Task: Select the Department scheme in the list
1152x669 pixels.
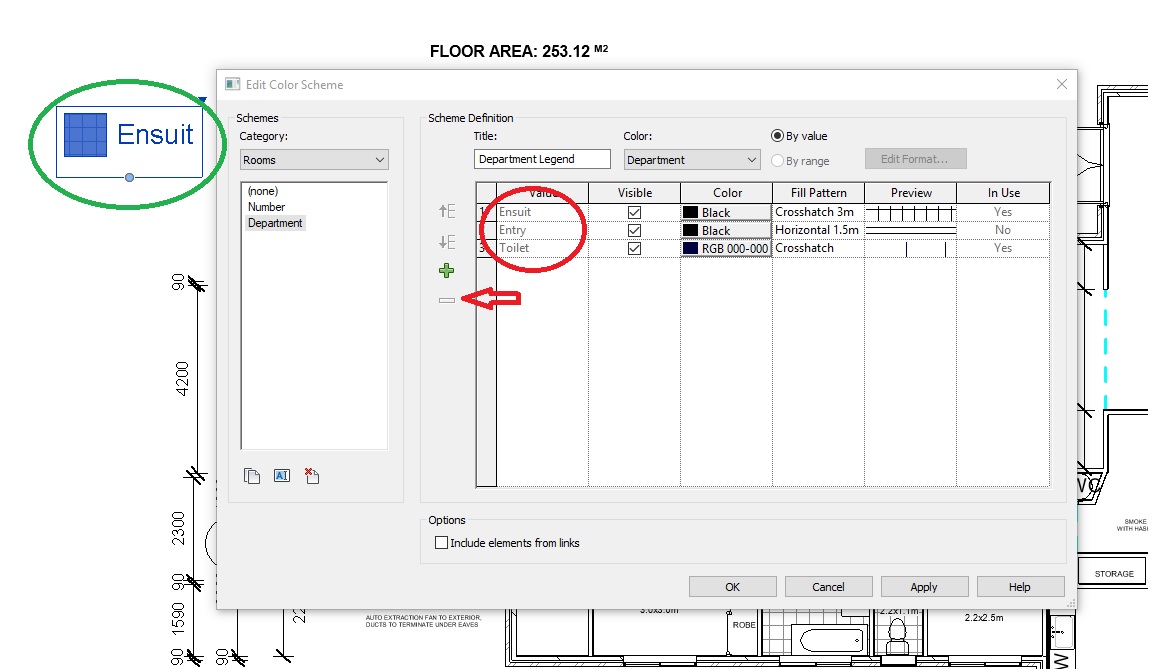Action: pos(275,222)
